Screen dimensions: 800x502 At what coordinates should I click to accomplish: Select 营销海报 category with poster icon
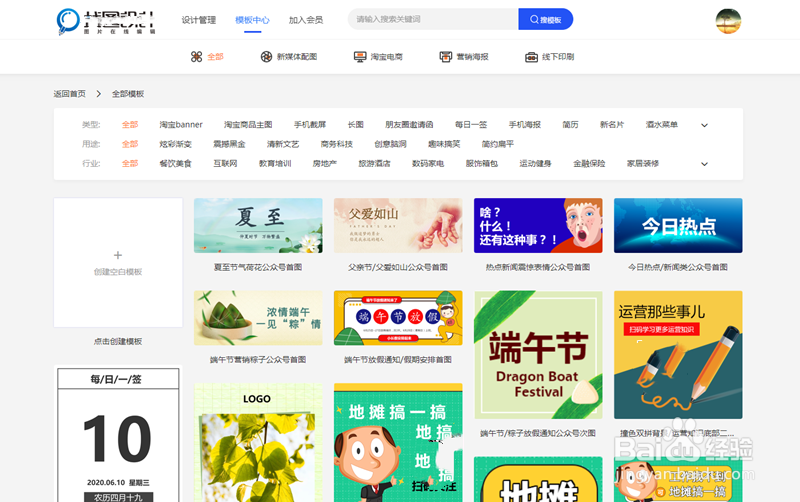click(464, 57)
